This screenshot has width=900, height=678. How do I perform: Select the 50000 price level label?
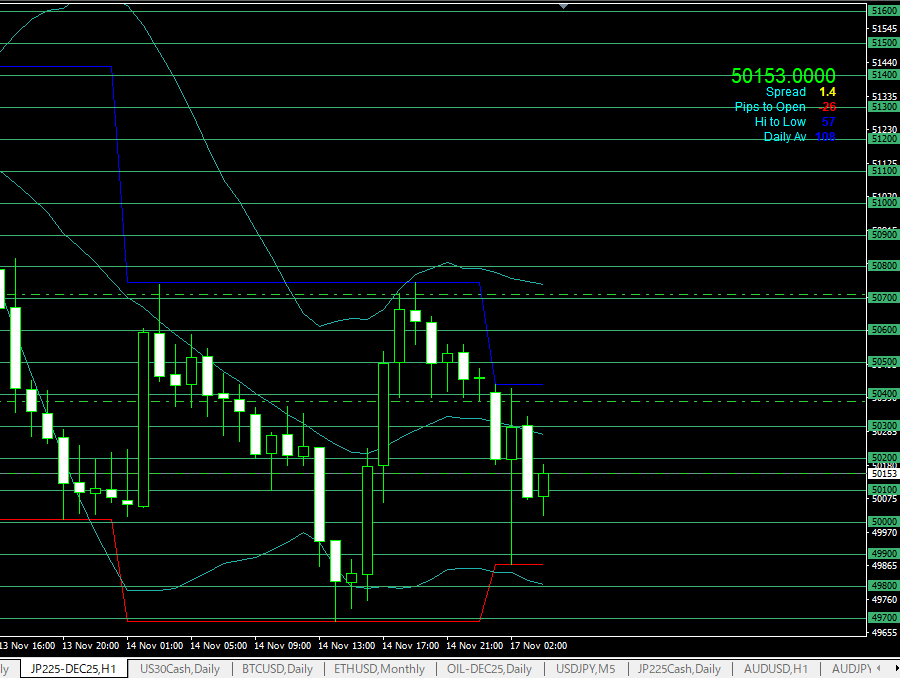pyautogui.click(x=883, y=522)
